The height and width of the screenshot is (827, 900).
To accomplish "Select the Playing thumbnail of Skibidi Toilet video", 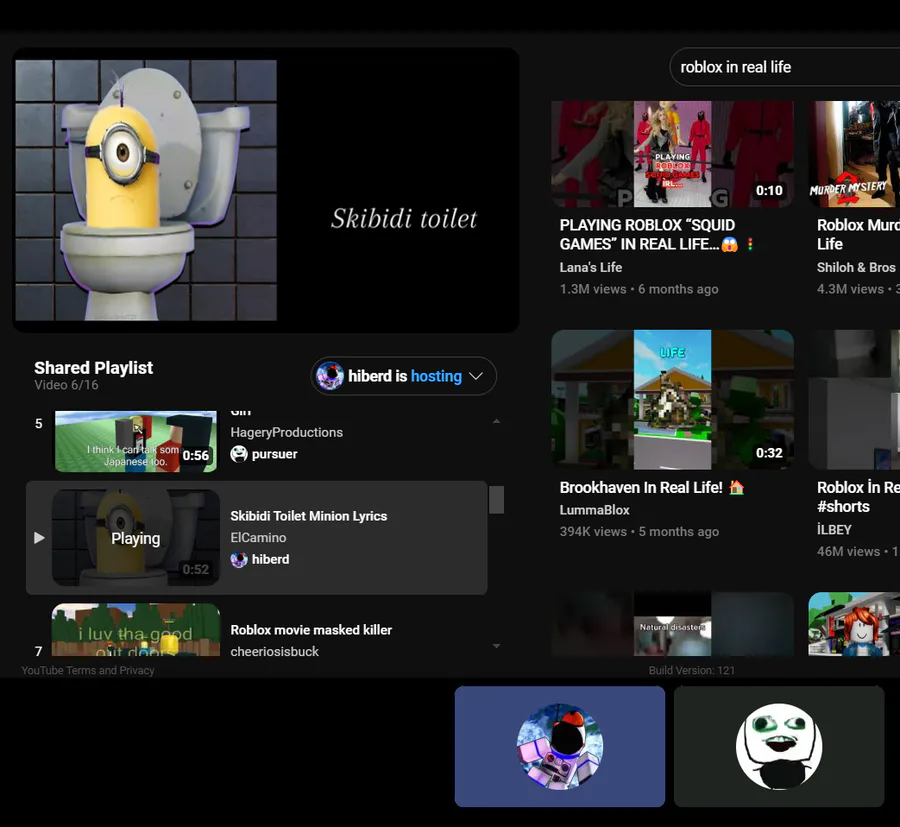I will [136, 538].
